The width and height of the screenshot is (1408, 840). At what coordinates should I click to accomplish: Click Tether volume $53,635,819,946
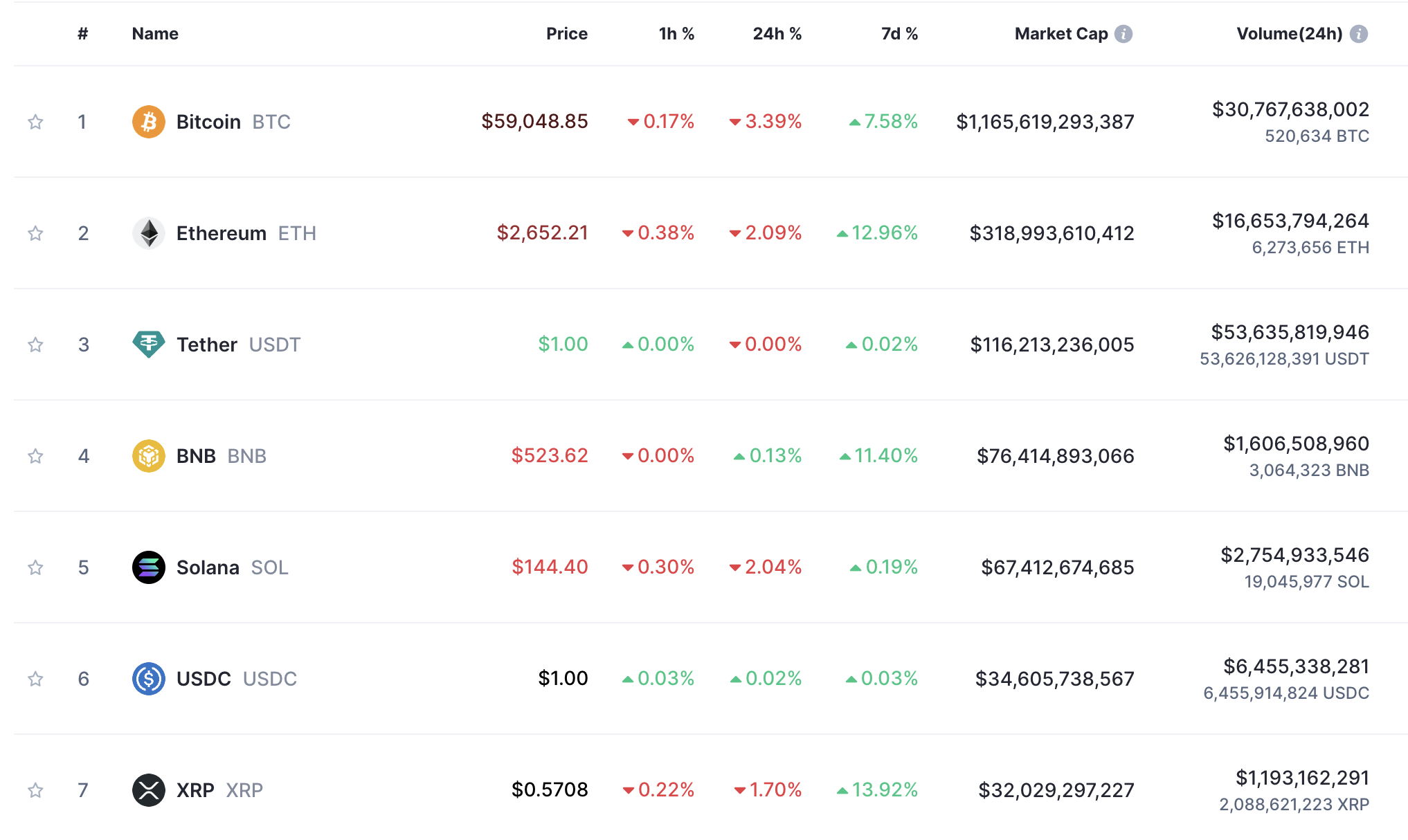click(1290, 332)
